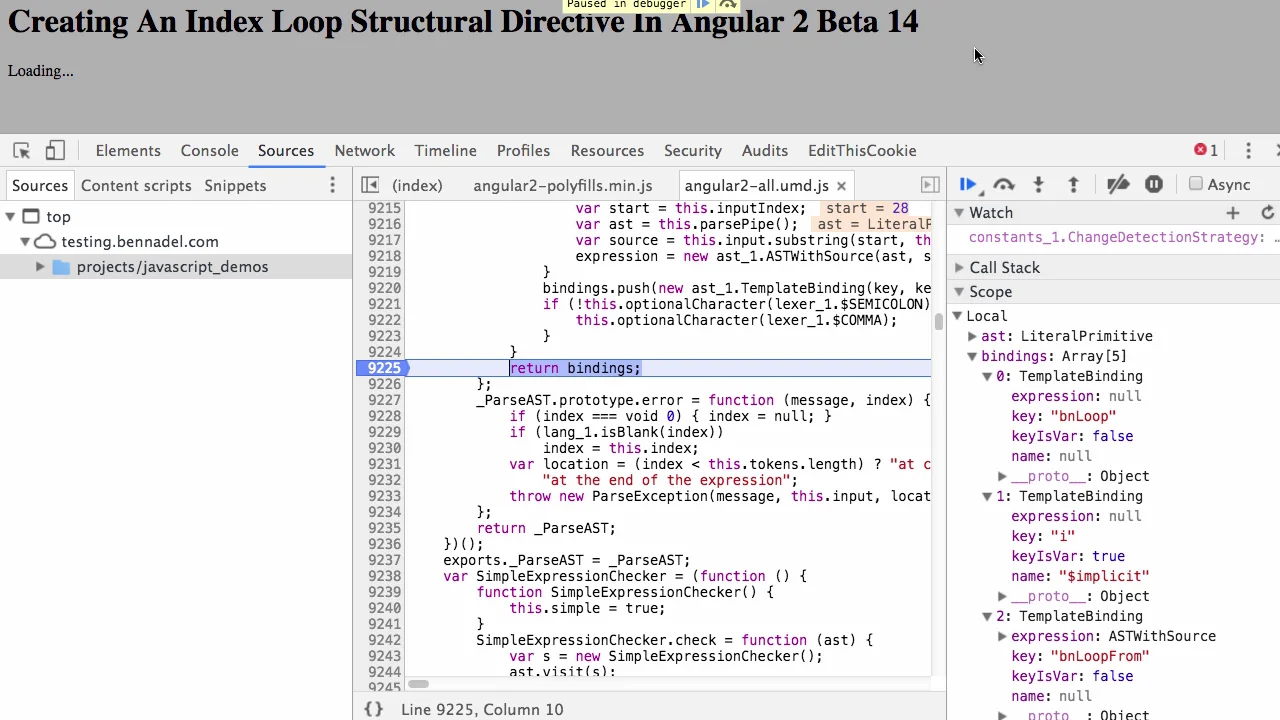Resume script execution in debugger toolbar
1280x720 pixels.
coord(967,185)
